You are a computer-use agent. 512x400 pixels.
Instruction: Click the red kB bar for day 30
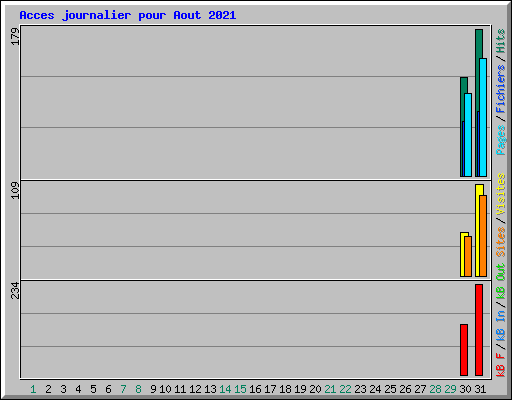coord(464,350)
